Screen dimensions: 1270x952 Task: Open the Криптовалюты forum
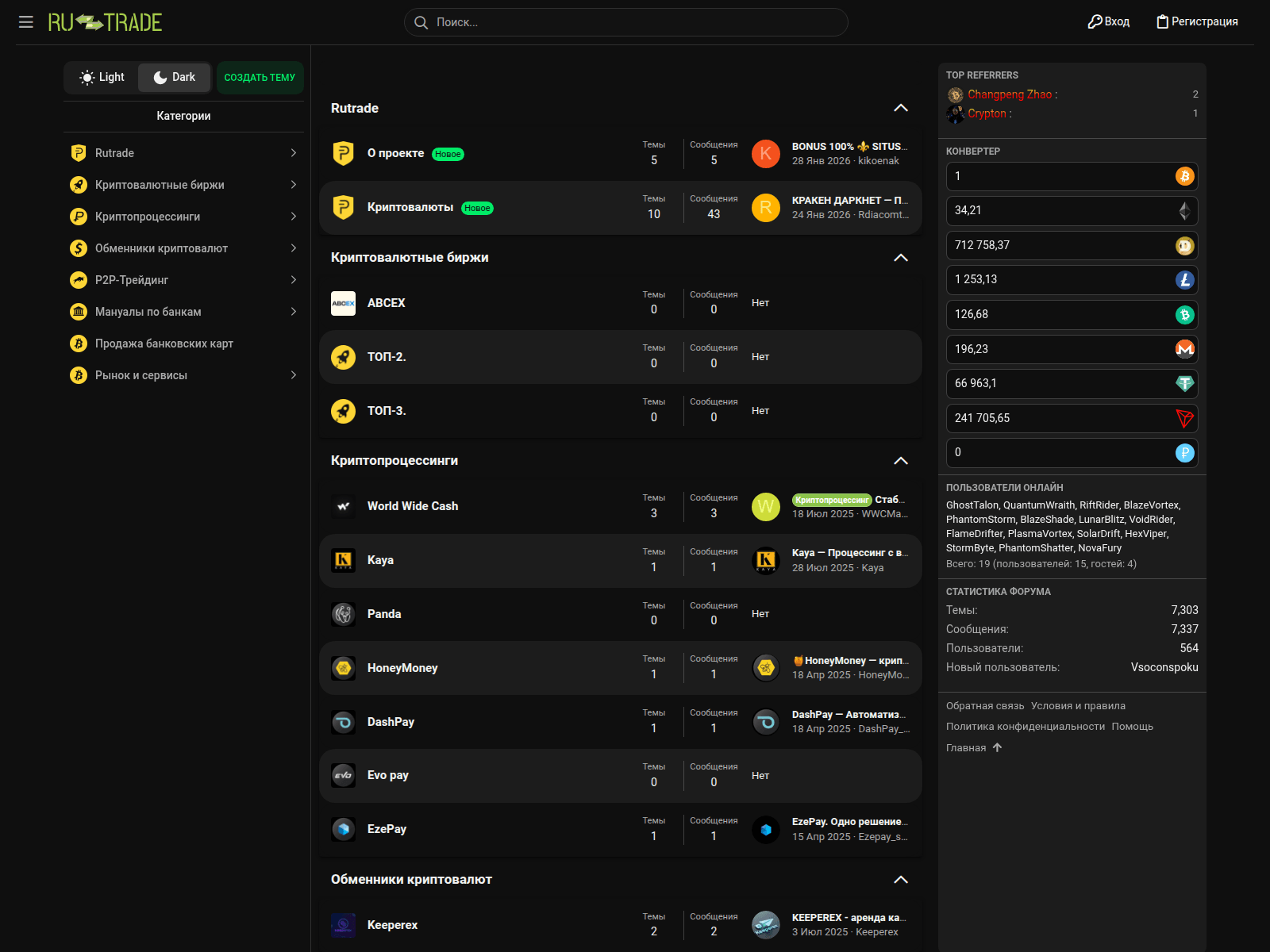coord(410,207)
